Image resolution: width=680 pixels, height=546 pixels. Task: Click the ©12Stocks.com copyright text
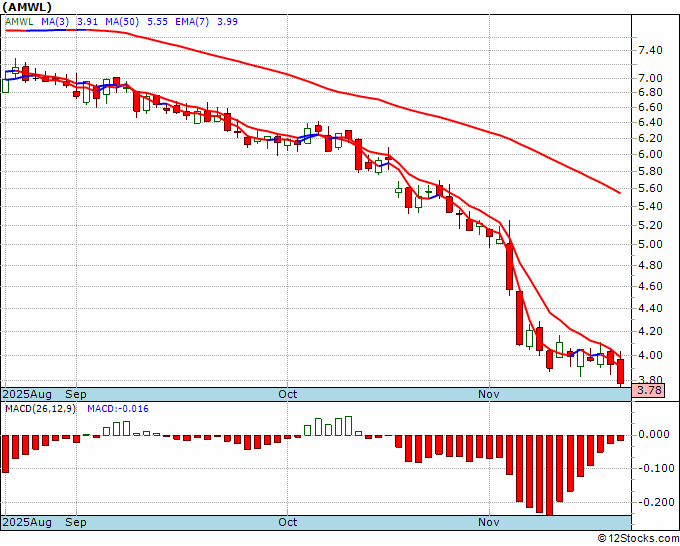click(x=638, y=539)
